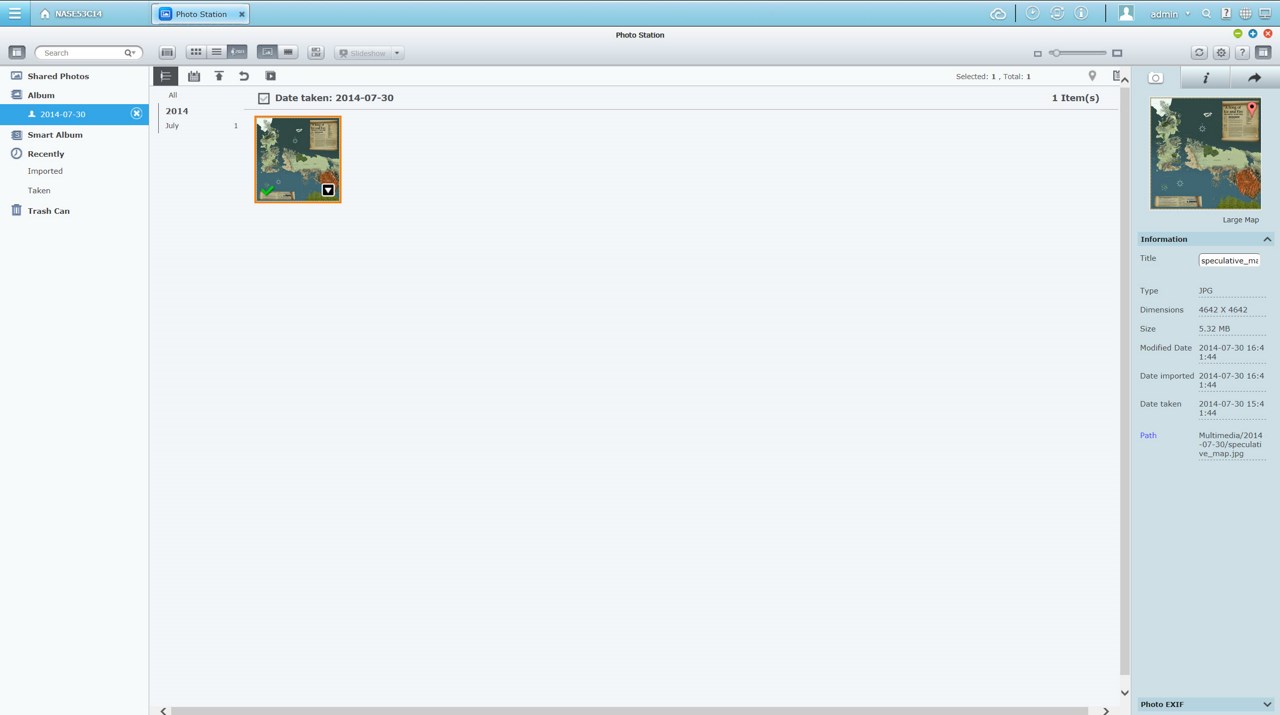Toggle the timeline tree panel icon
Screen dimensions: 1280x715
pyautogui.click(x=166, y=76)
